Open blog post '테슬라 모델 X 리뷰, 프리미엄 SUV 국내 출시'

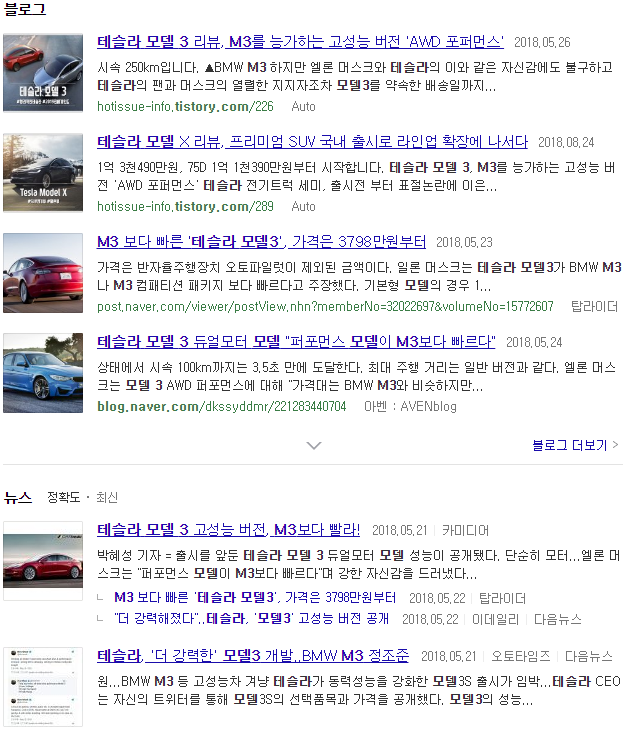(x=312, y=142)
